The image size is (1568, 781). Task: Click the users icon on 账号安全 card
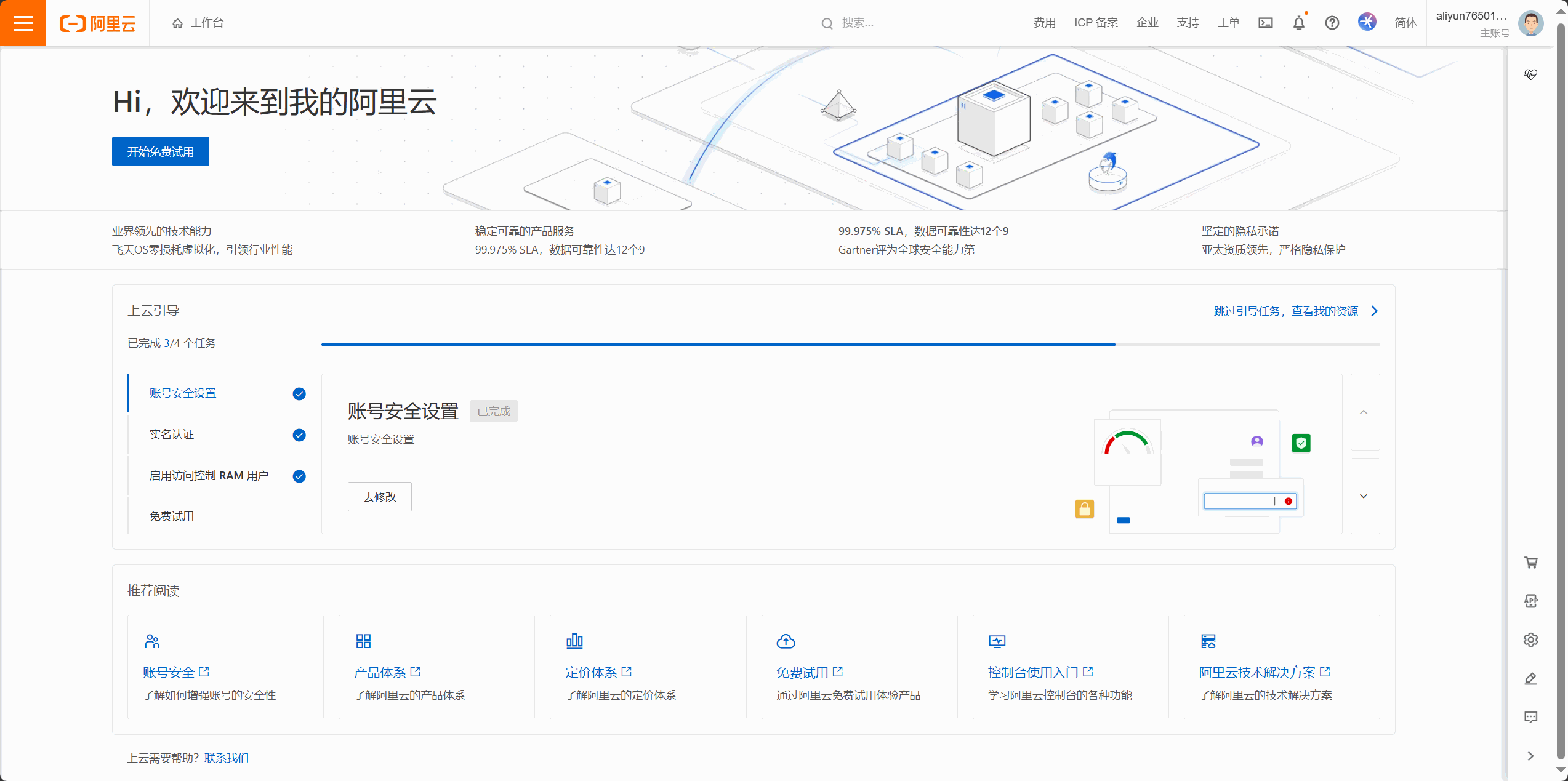pyautogui.click(x=152, y=641)
